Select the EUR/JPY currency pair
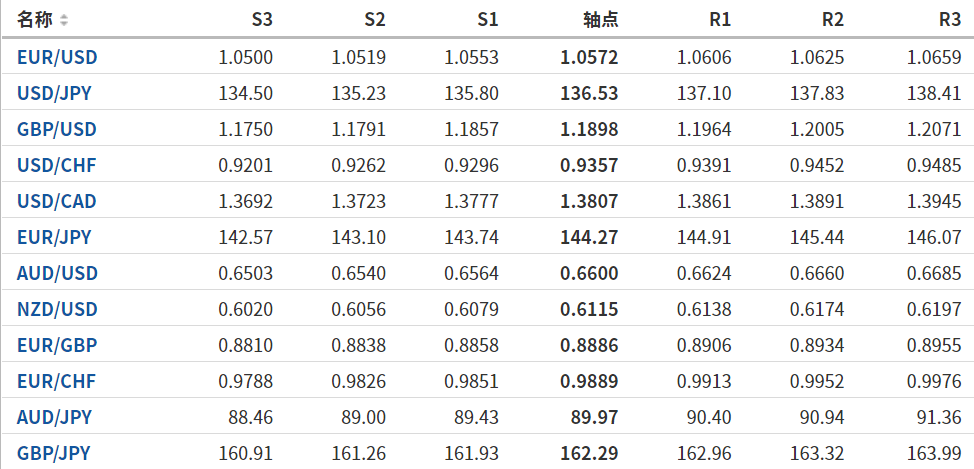This screenshot has width=974, height=469. pyautogui.click(x=54, y=238)
